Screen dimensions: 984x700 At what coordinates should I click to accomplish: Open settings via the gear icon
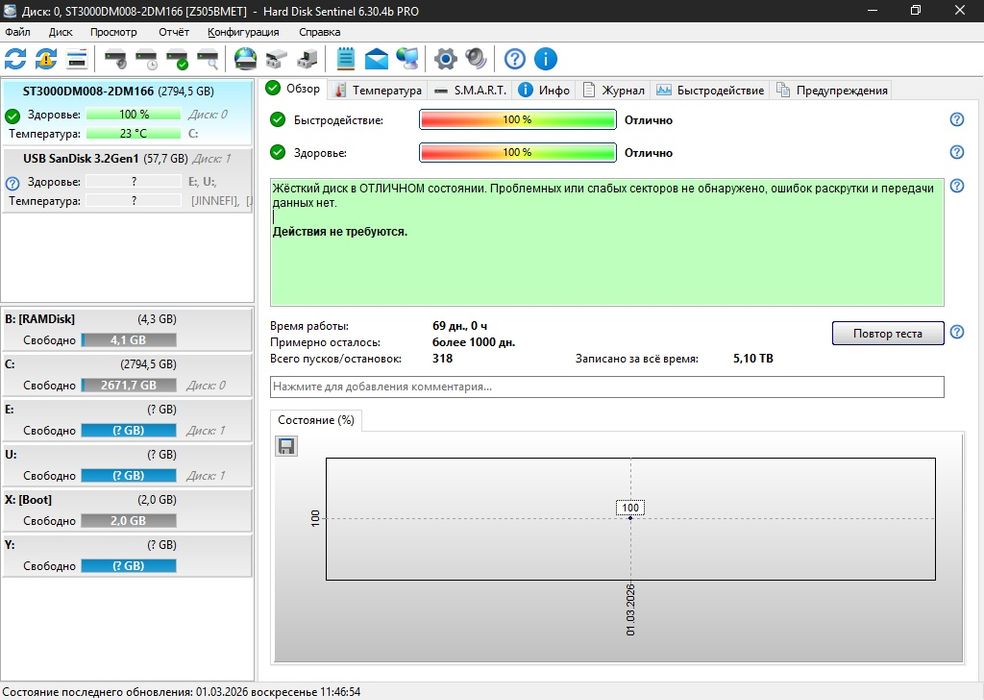(445, 59)
